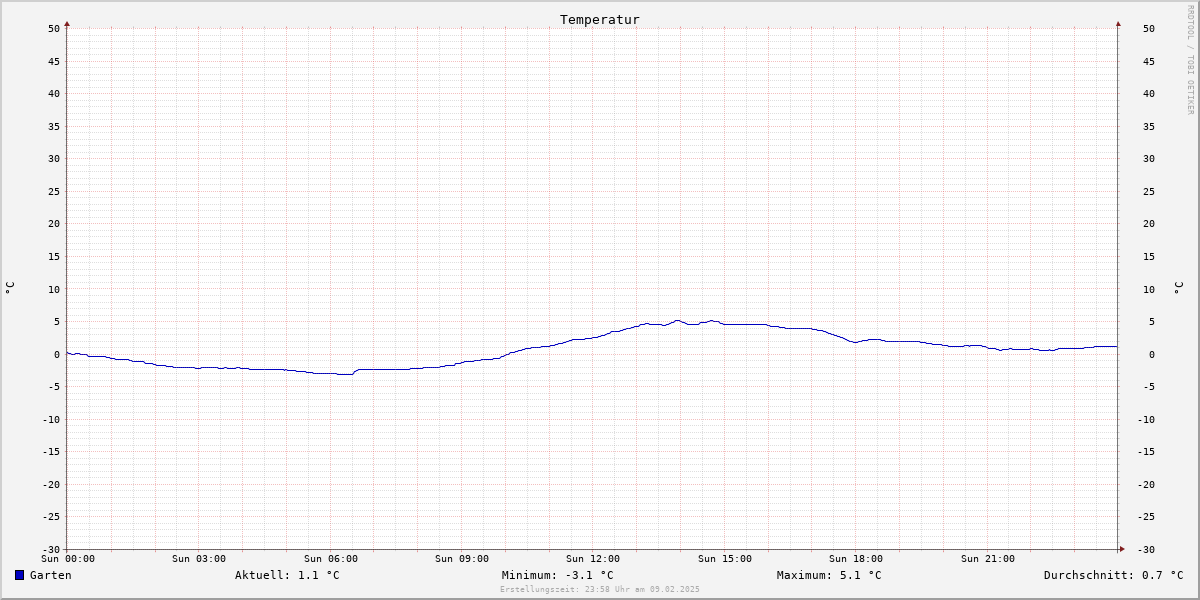This screenshot has width=1200, height=600.
Task: Click the Sun 09:00 time axis label
Action: pos(462,559)
